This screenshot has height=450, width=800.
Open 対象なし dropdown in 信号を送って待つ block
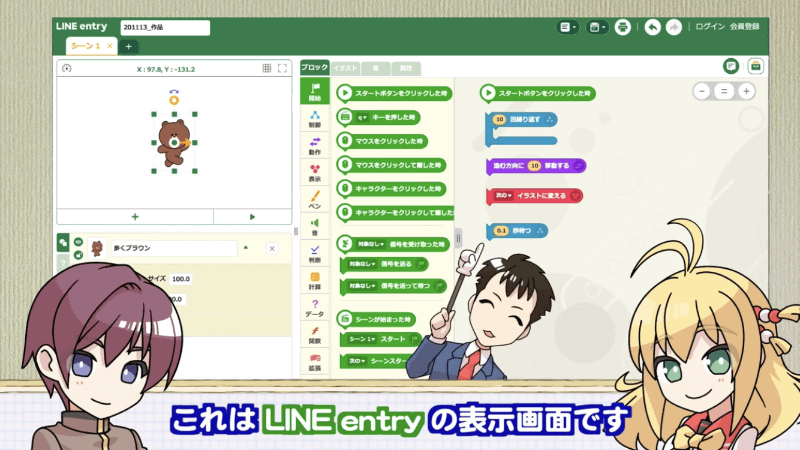click(x=362, y=286)
